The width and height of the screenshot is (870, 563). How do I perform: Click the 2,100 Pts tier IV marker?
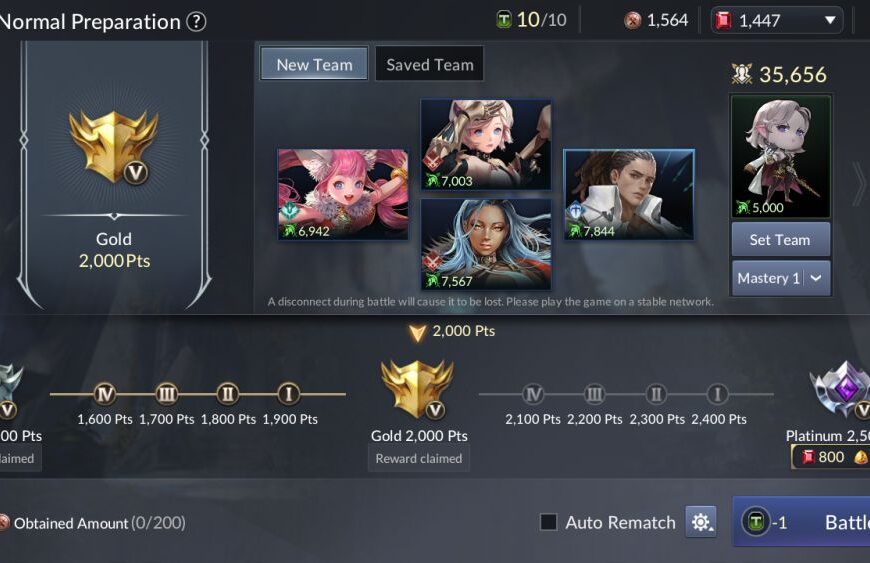click(x=533, y=394)
